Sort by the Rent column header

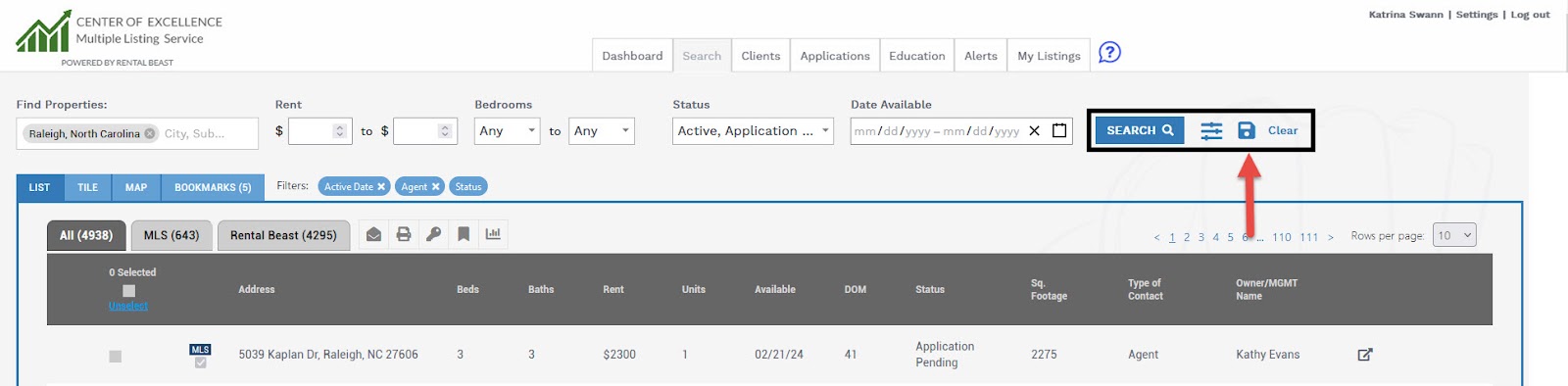click(613, 289)
